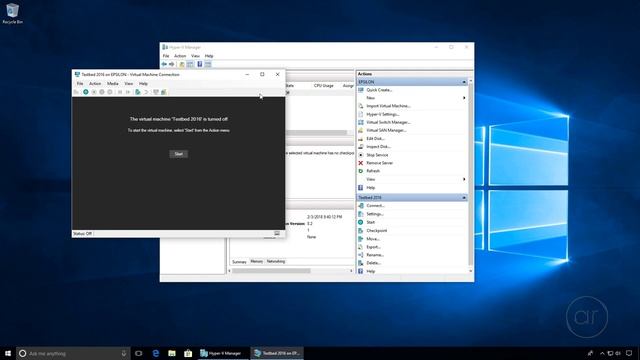Click Edit Disk in the Actions pane
The height and width of the screenshot is (360, 640).
click(375, 139)
